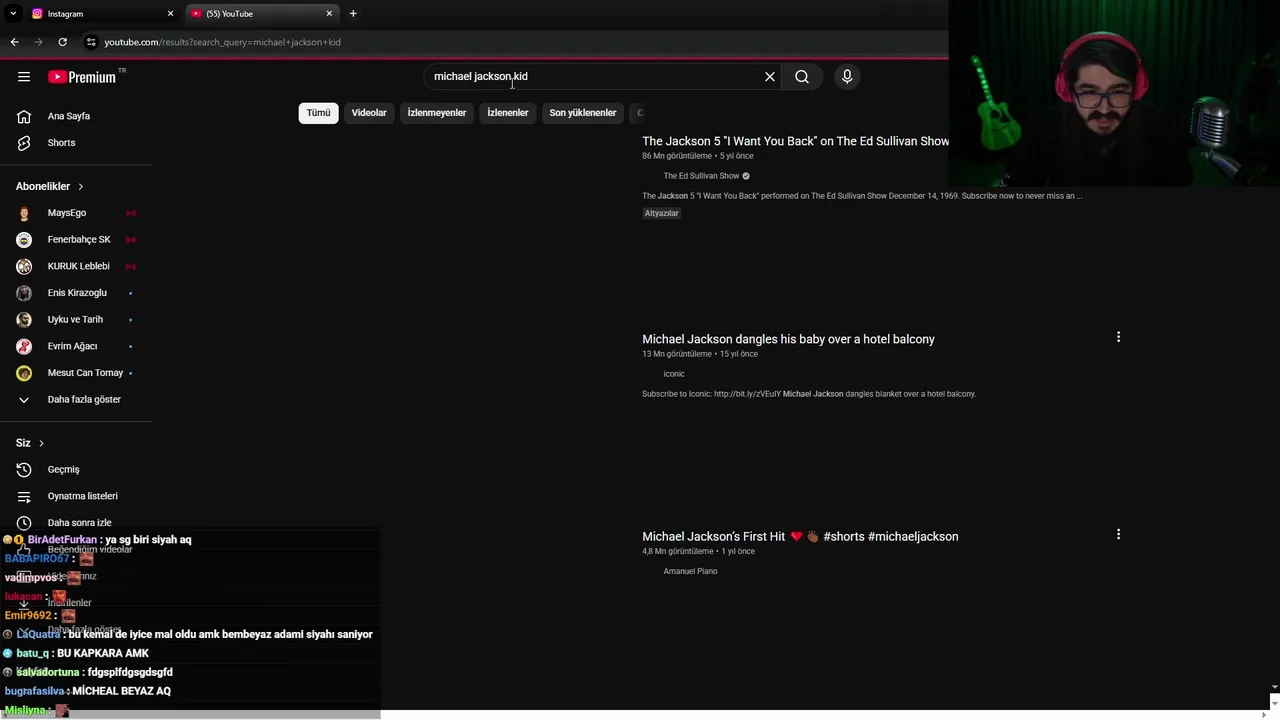Select the İzlenenler filter chip
This screenshot has height=720, width=1280.
pyautogui.click(x=507, y=113)
